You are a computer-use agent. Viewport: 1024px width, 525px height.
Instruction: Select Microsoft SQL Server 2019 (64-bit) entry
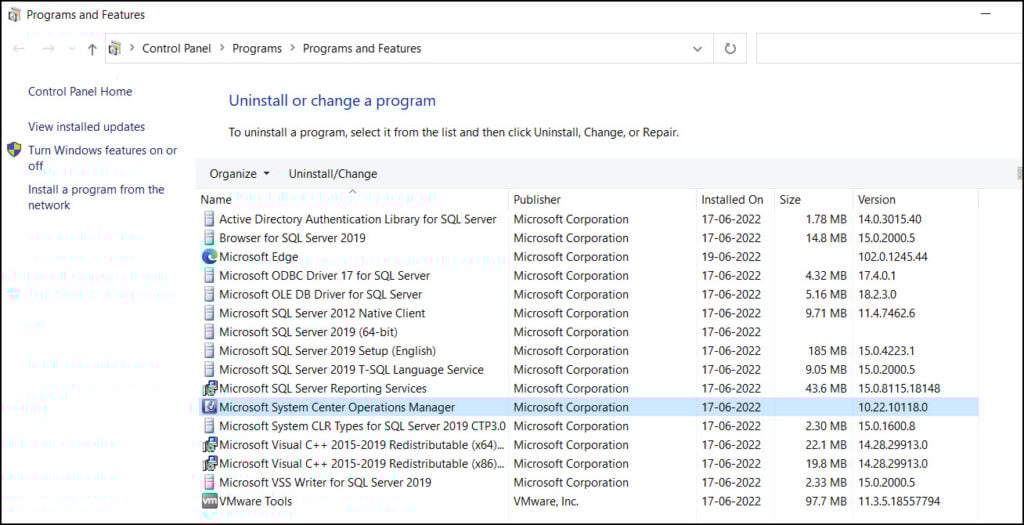tap(308, 332)
